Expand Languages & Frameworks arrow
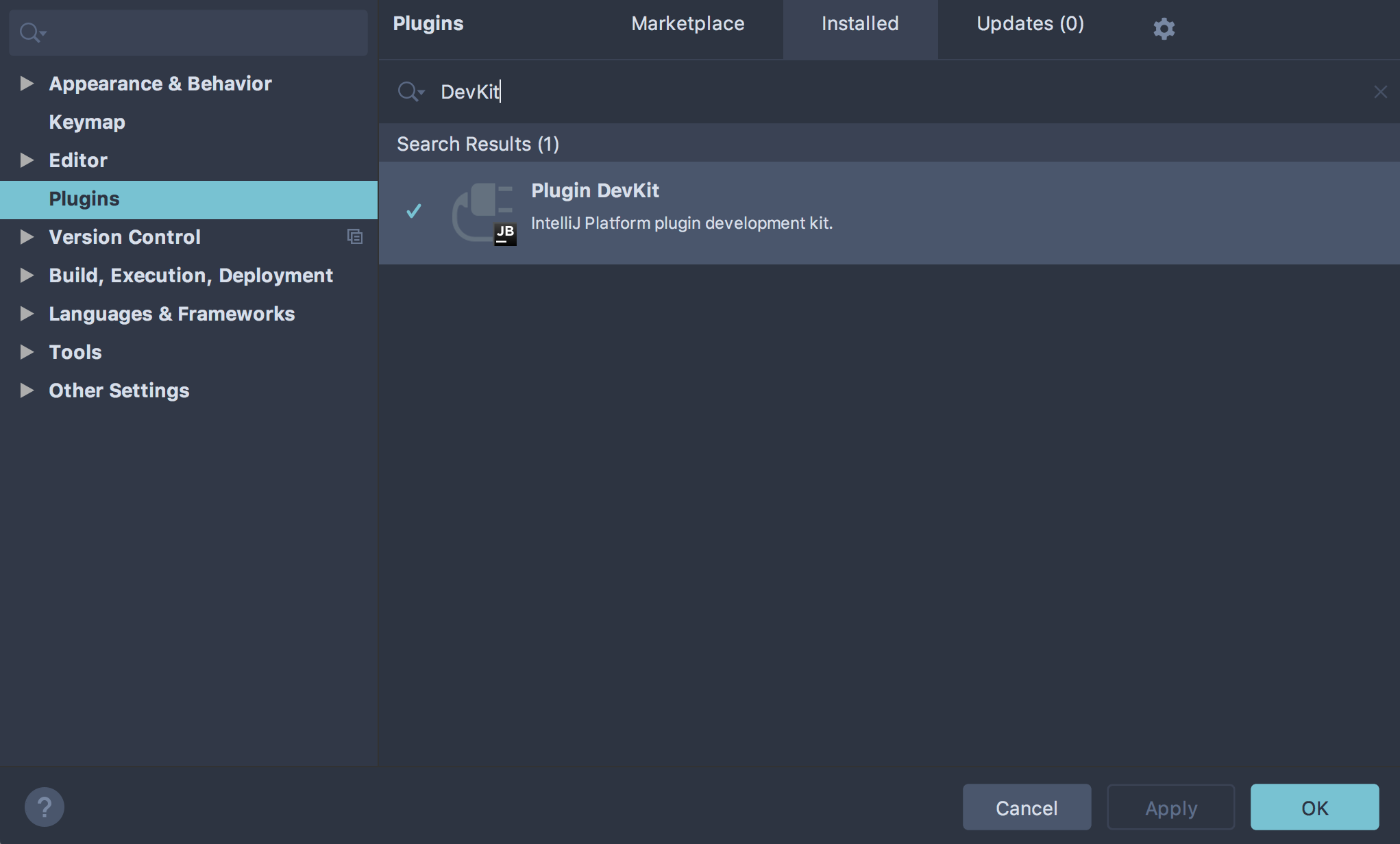Screen dimensions: 1400x844 [27, 314]
